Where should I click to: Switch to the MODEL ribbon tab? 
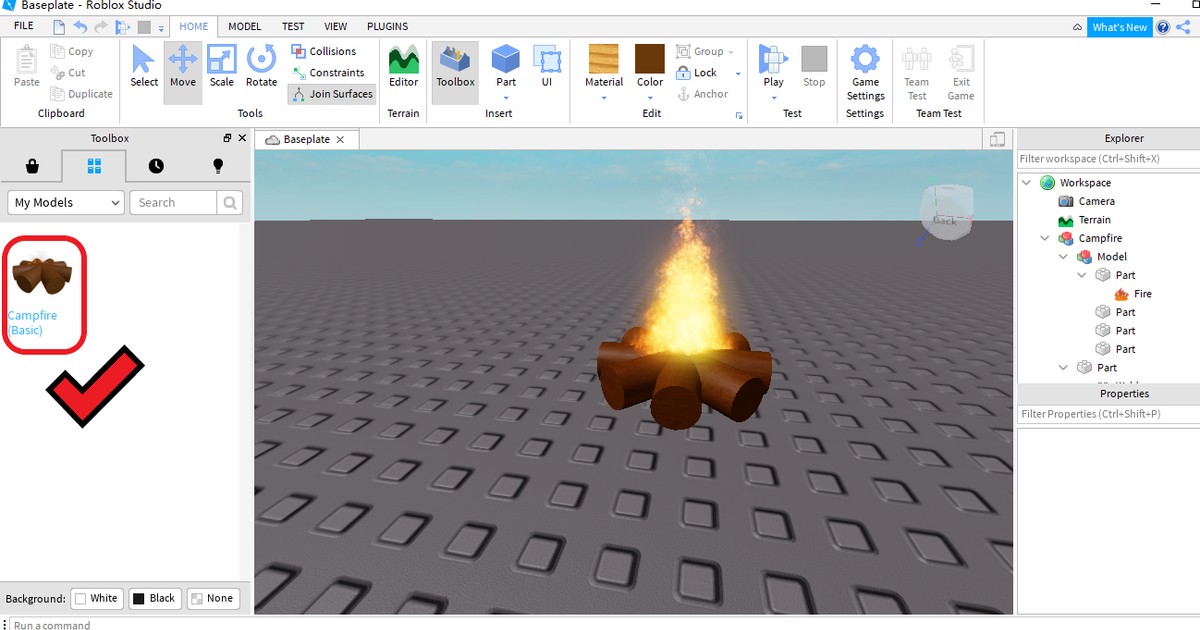[x=244, y=27]
